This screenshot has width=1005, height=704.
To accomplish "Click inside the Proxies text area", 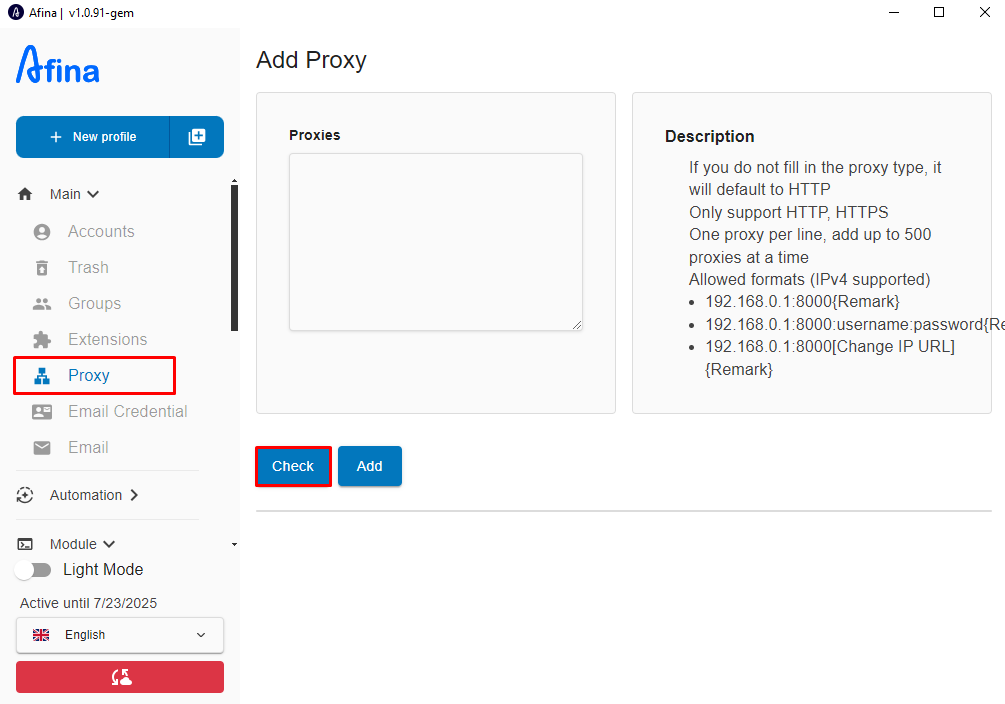I will coord(436,242).
